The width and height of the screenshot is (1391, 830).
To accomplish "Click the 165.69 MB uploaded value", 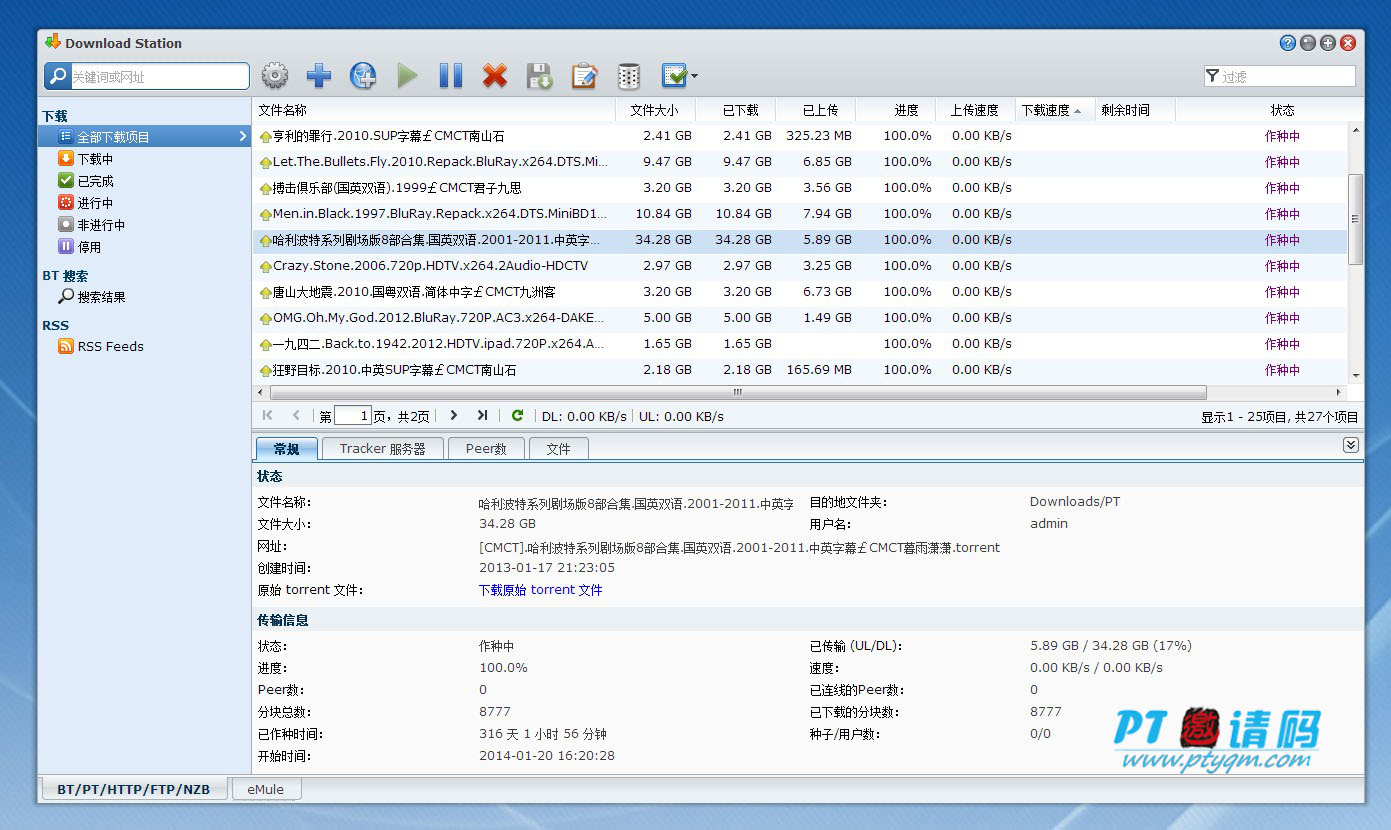I will coord(819,370).
